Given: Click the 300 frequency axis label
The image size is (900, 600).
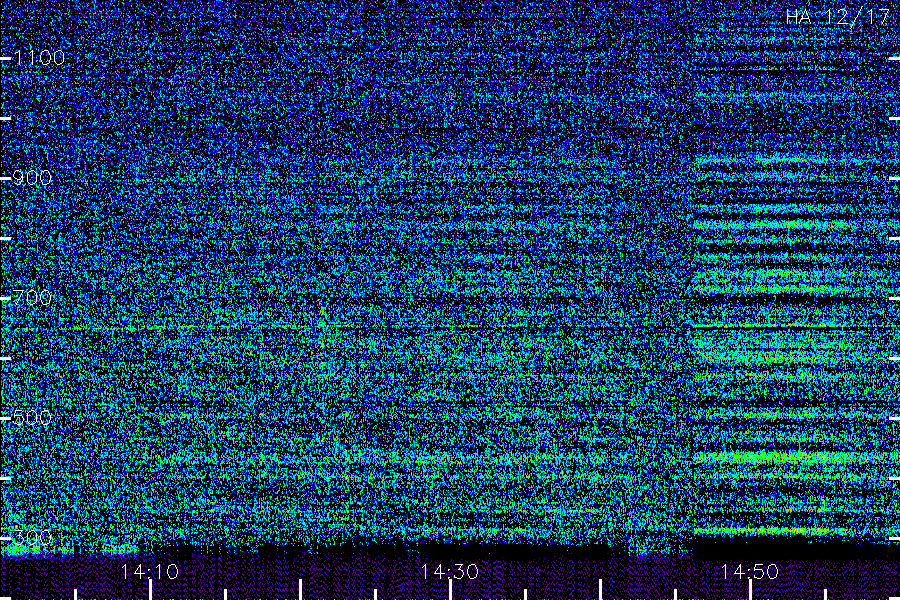Looking at the screenshot, I should [x=32, y=537].
